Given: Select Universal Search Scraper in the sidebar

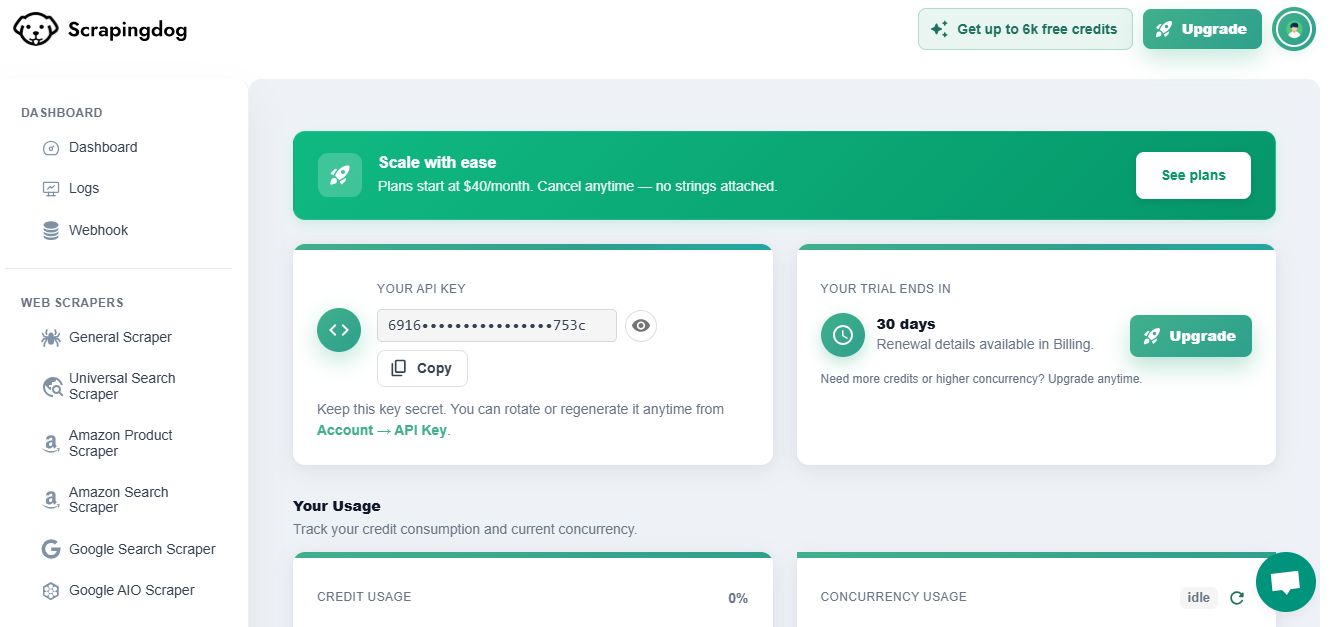Looking at the screenshot, I should 122,386.
